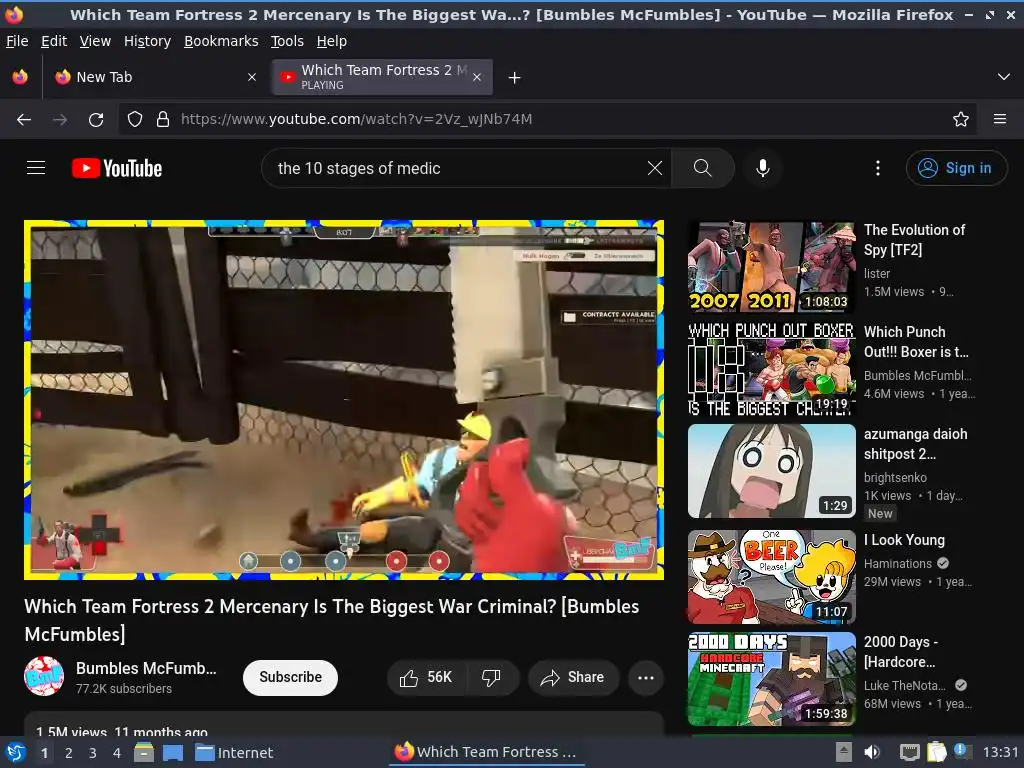Open the Tools menu
This screenshot has height=768, width=1024.
[287, 41]
